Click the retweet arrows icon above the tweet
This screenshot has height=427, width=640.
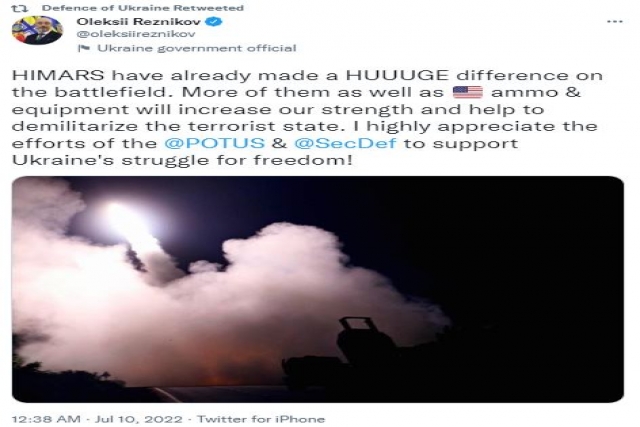pos(19,8)
